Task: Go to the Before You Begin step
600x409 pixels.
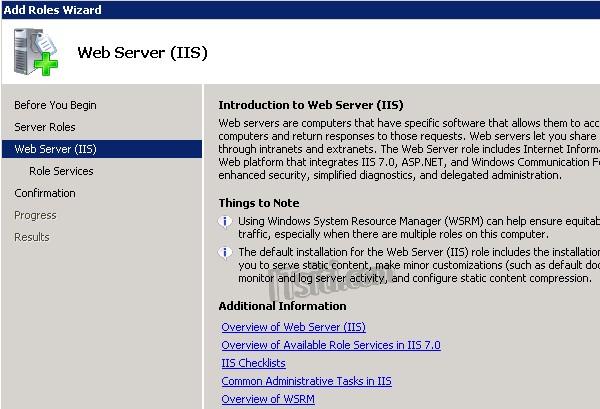Action: coord(55,105)
